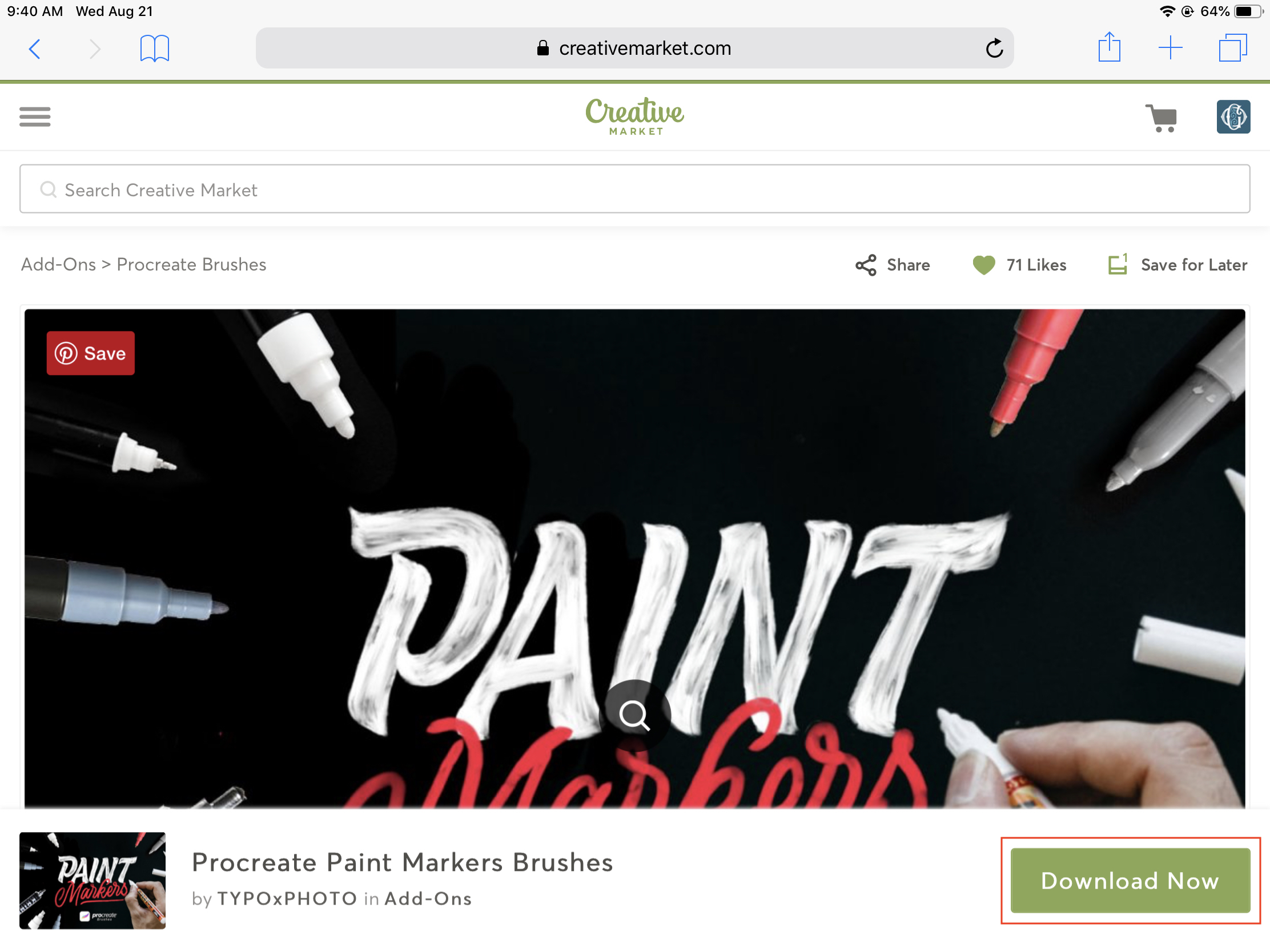Open Safari bookmarks book icon
This screenshot has height=952, width=1270.
[x=154, y=48]
